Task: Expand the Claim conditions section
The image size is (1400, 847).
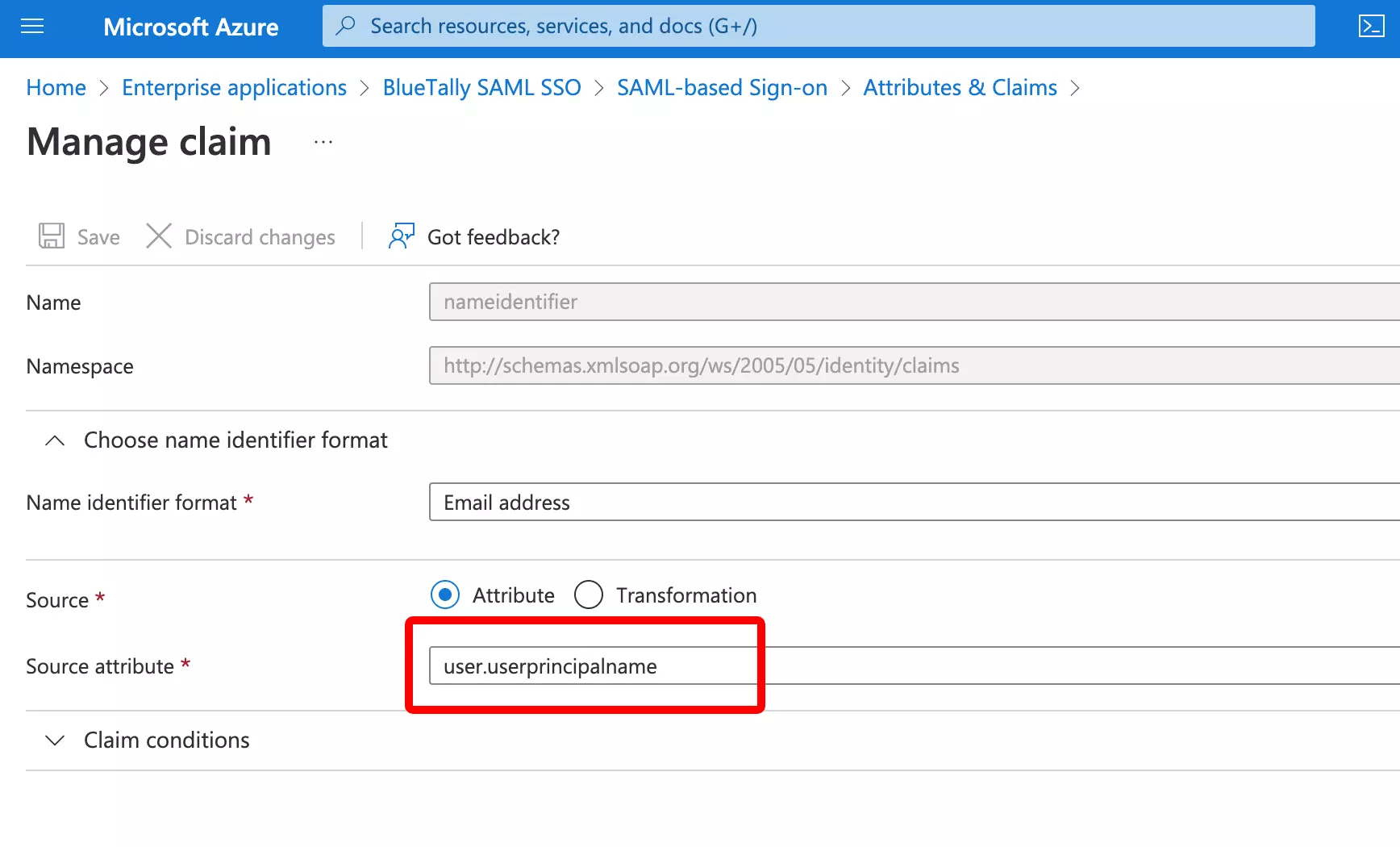Action: point(55,741)
